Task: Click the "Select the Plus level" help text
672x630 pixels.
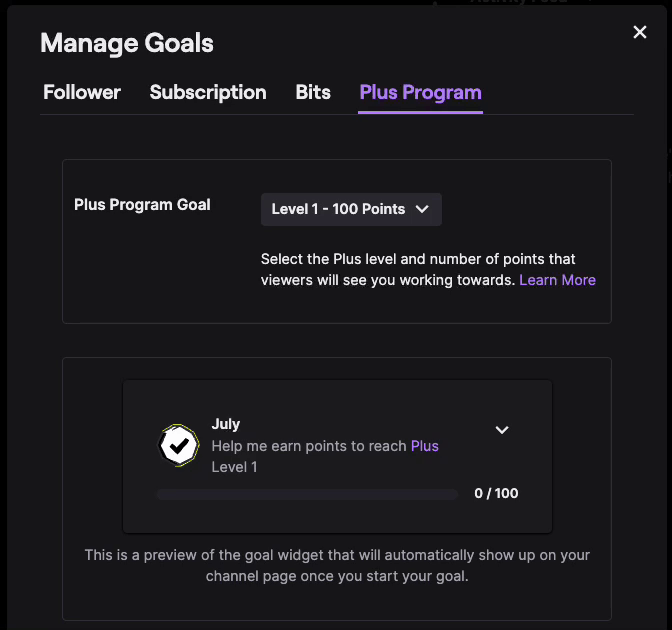Action: (417, 259)
